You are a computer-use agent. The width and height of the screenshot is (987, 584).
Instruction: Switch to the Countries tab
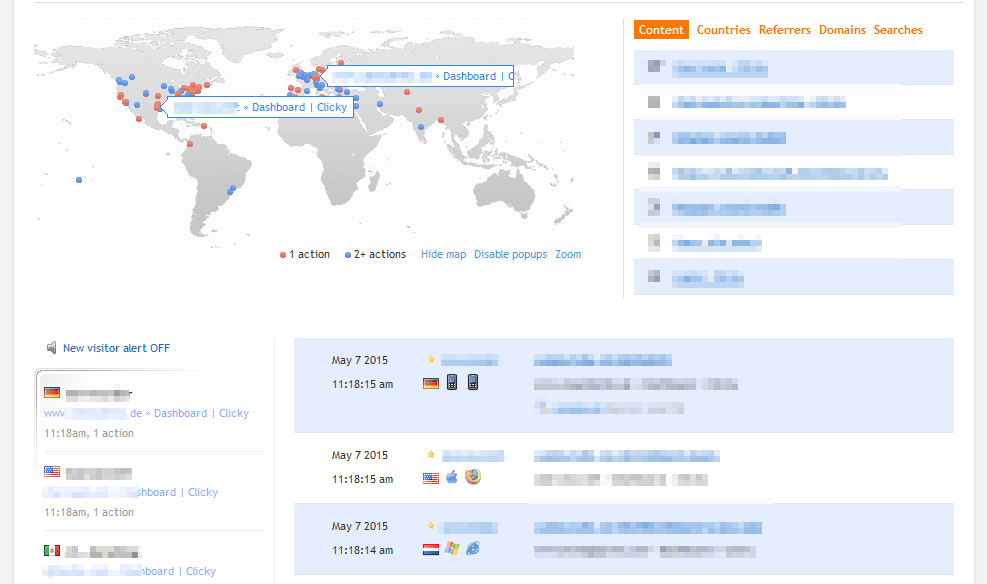click(723, 30)
